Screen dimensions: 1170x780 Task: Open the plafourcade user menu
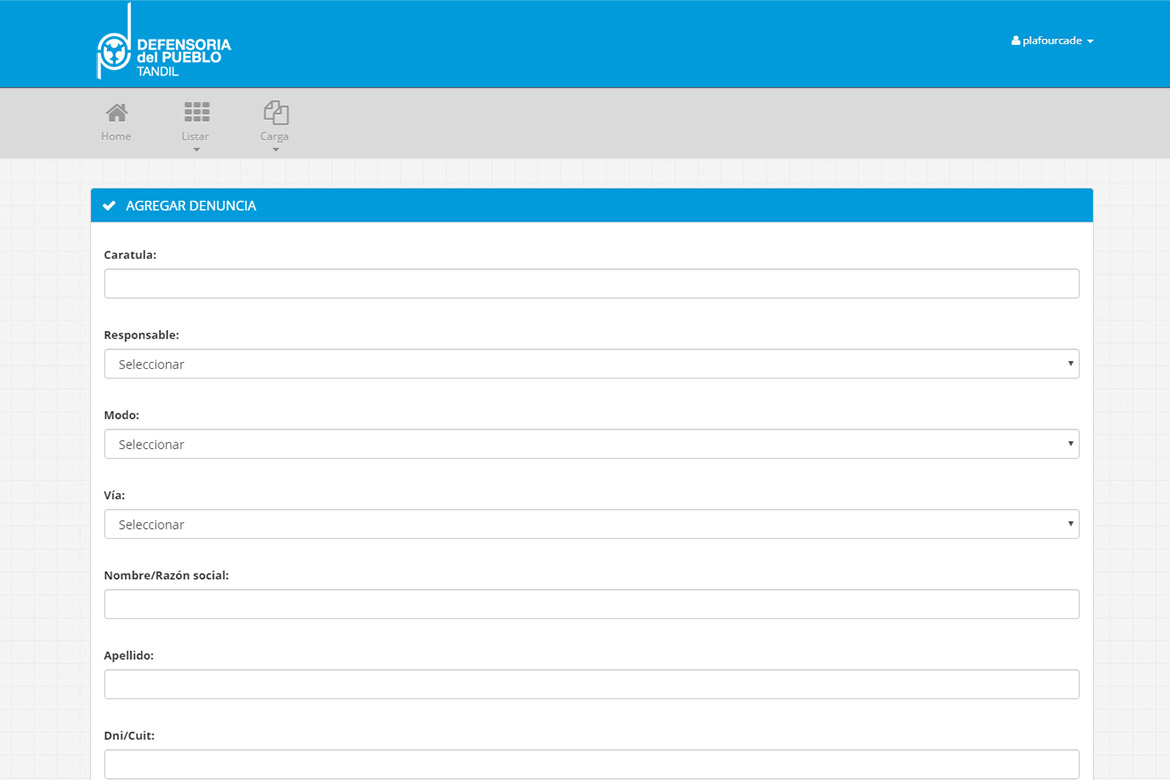pos(1053,41)
